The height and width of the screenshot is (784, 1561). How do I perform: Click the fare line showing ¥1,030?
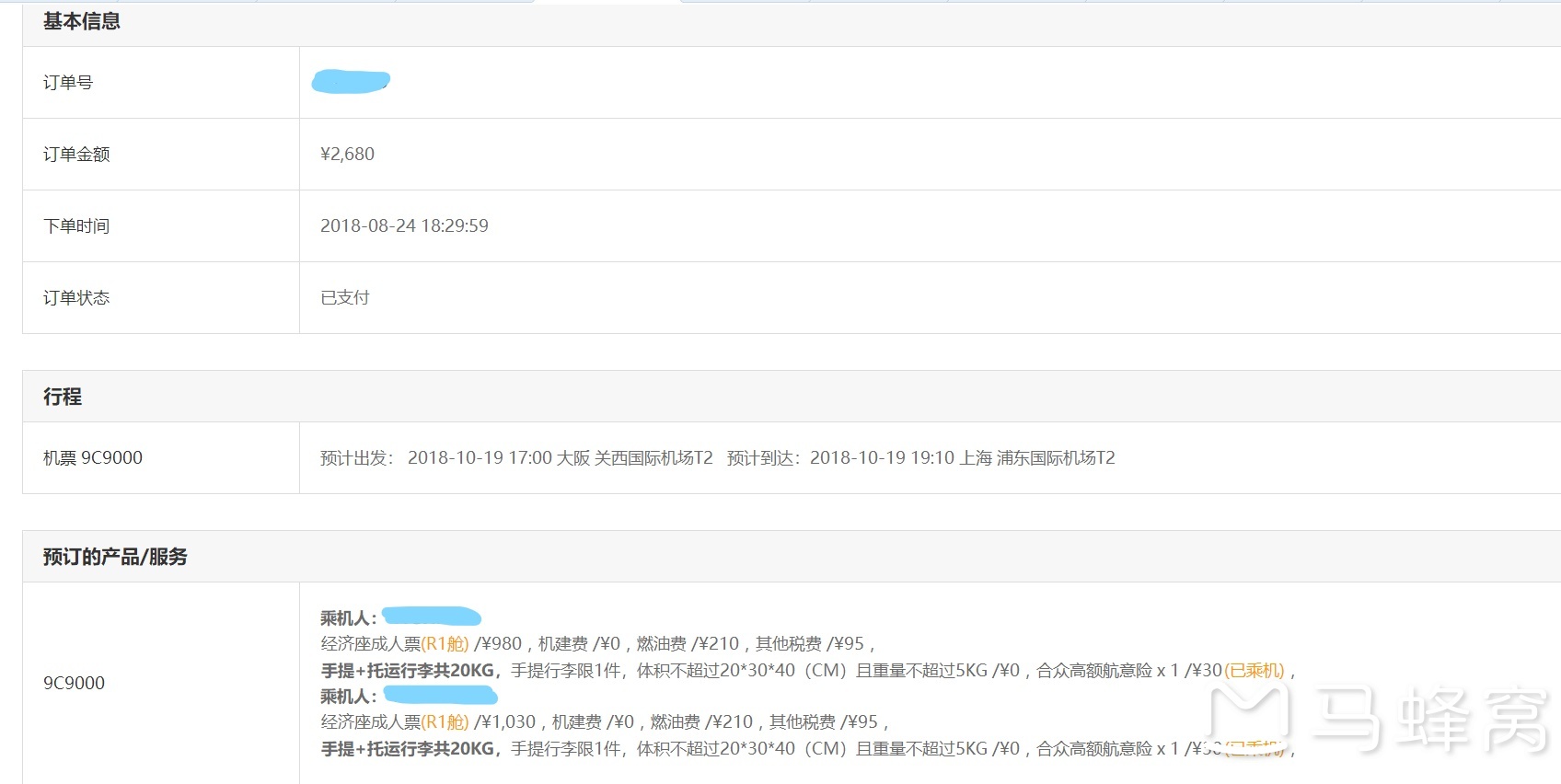[x=605, y=721]
